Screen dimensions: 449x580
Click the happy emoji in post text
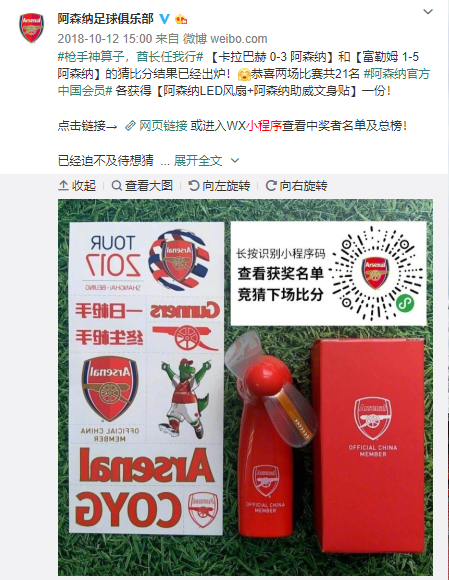point(244,74)
